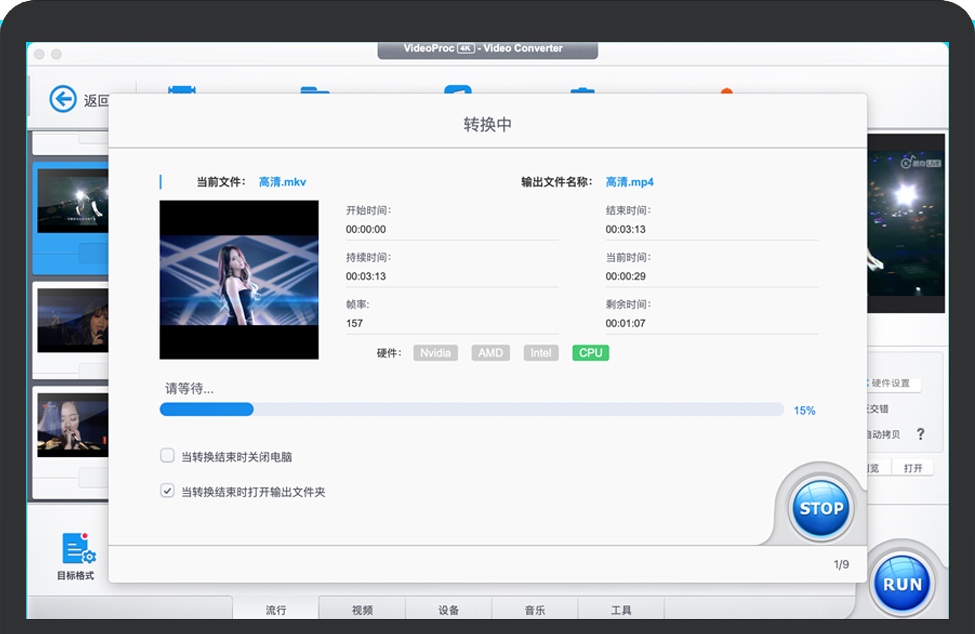Viewport: 975px width, 634px height.
Task: Click the conversion progress bar
Action: 471,409
